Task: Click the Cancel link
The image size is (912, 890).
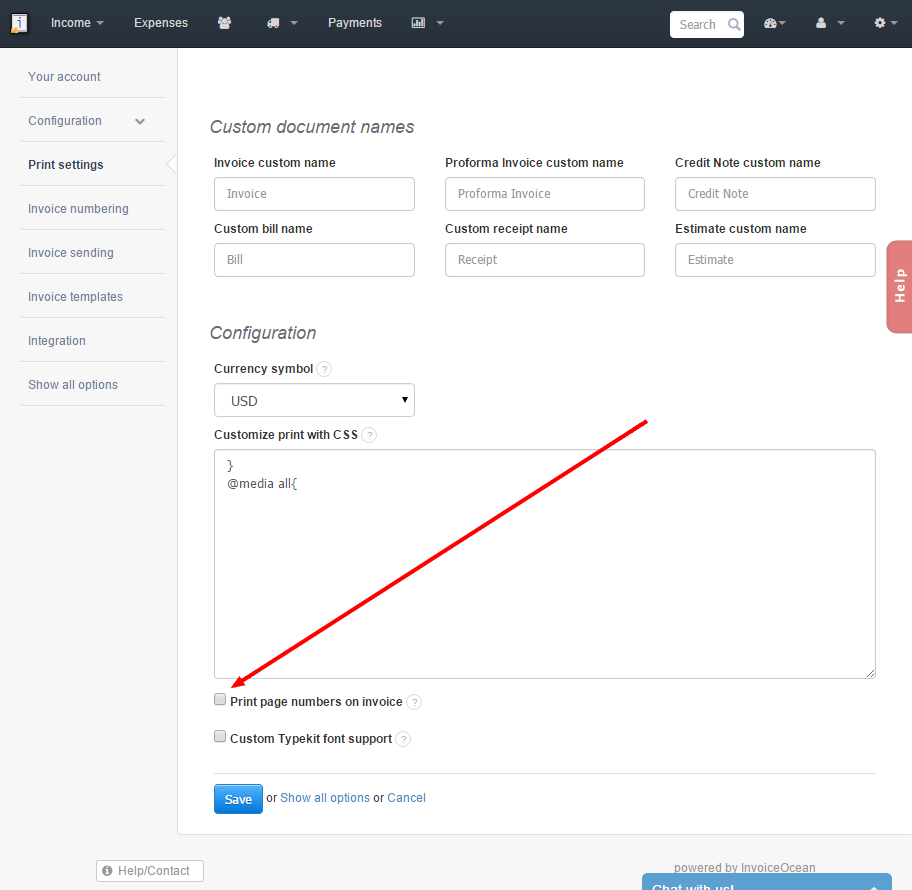Action: [x=407, y=798]
